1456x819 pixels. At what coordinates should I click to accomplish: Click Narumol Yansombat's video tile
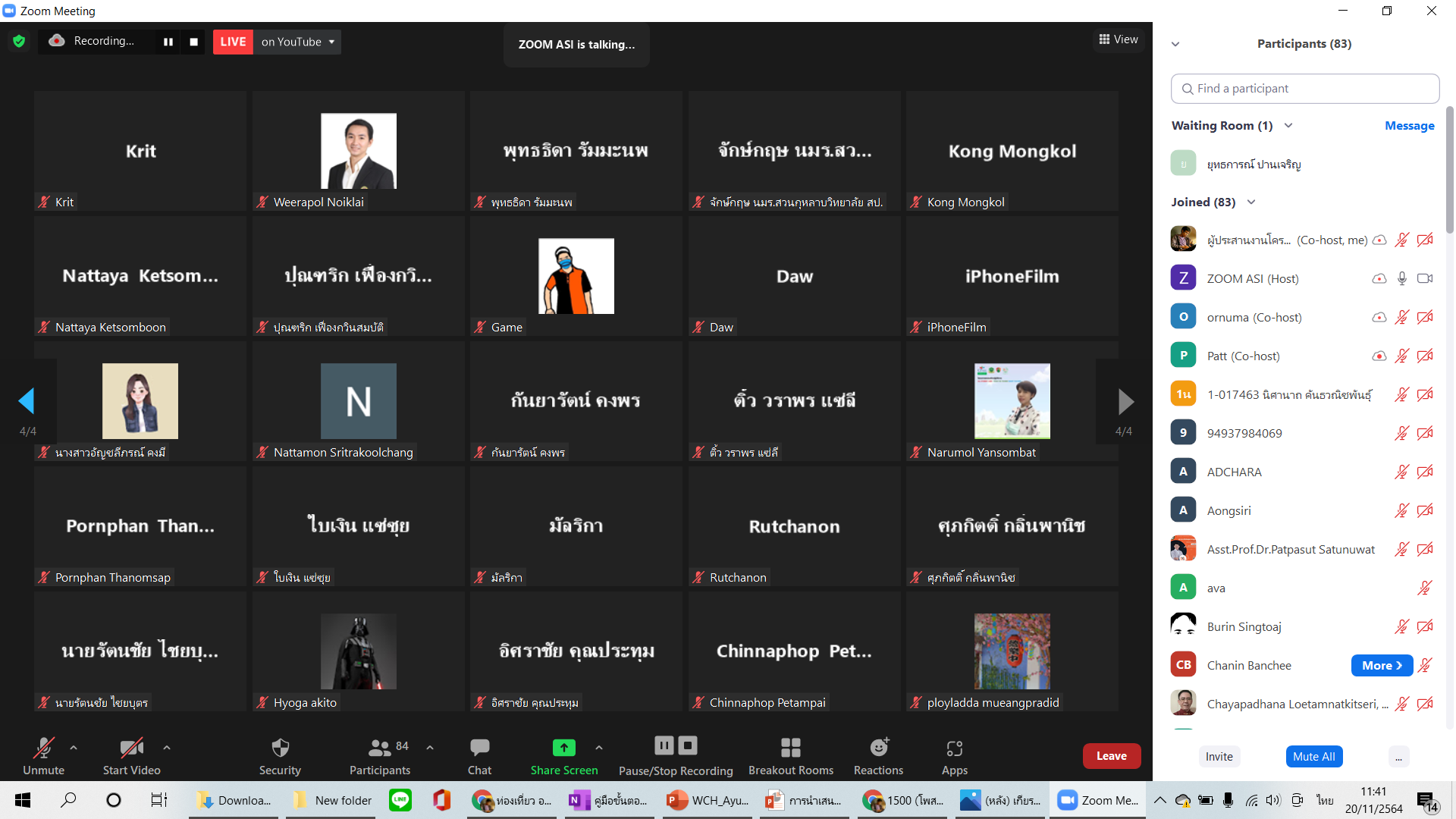(x=1012, y=401)
